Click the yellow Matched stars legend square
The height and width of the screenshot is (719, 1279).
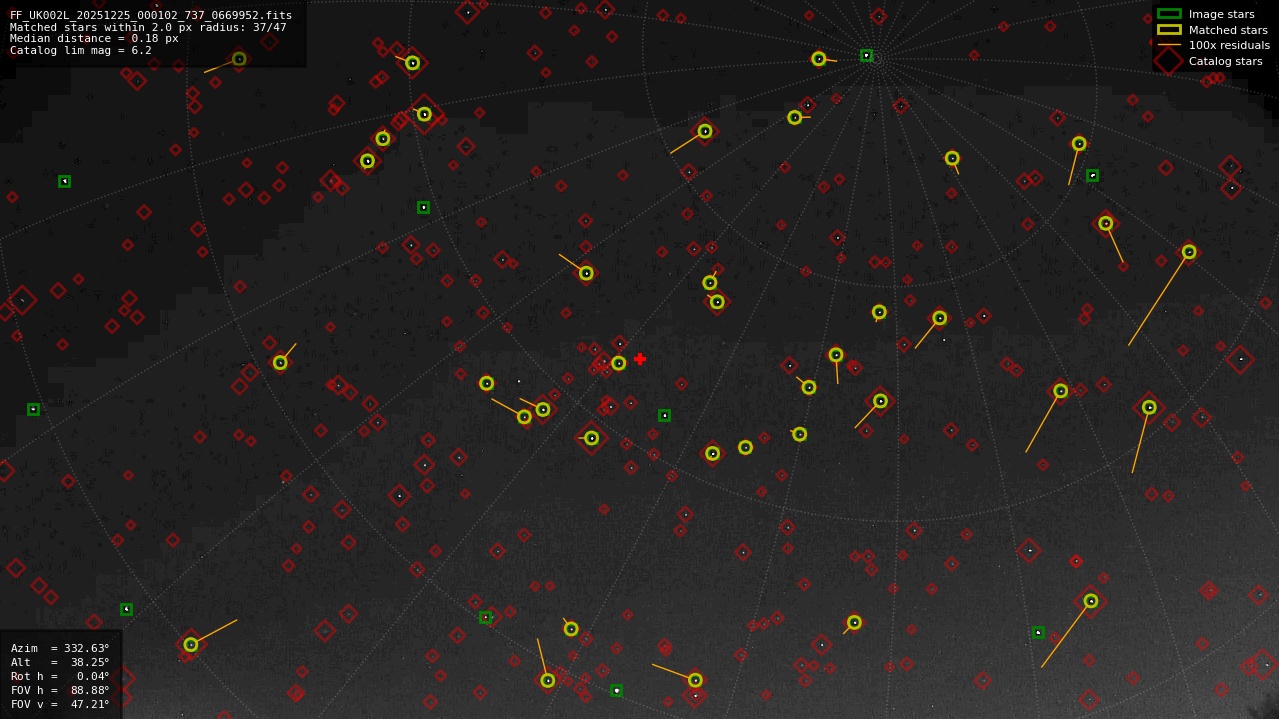(1169, 30)
